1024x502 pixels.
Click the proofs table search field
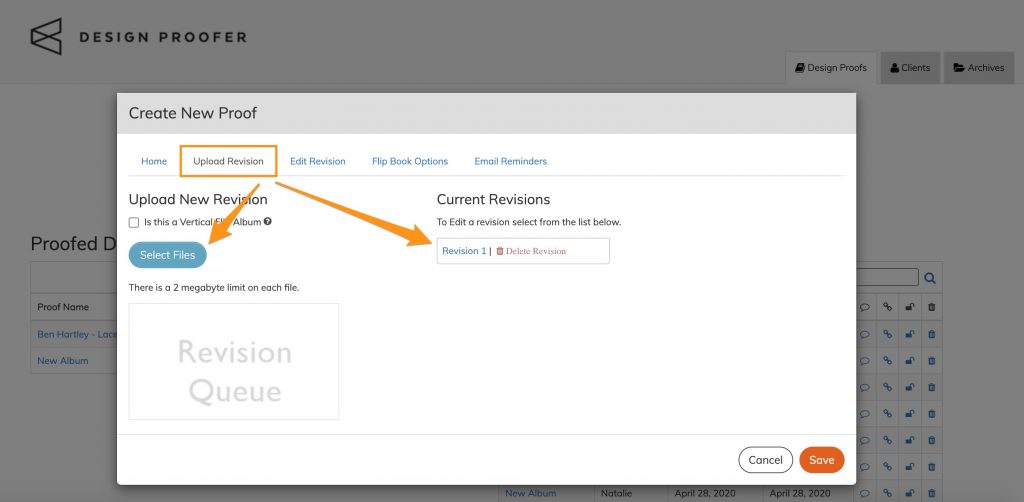click(x=887, y=277)
